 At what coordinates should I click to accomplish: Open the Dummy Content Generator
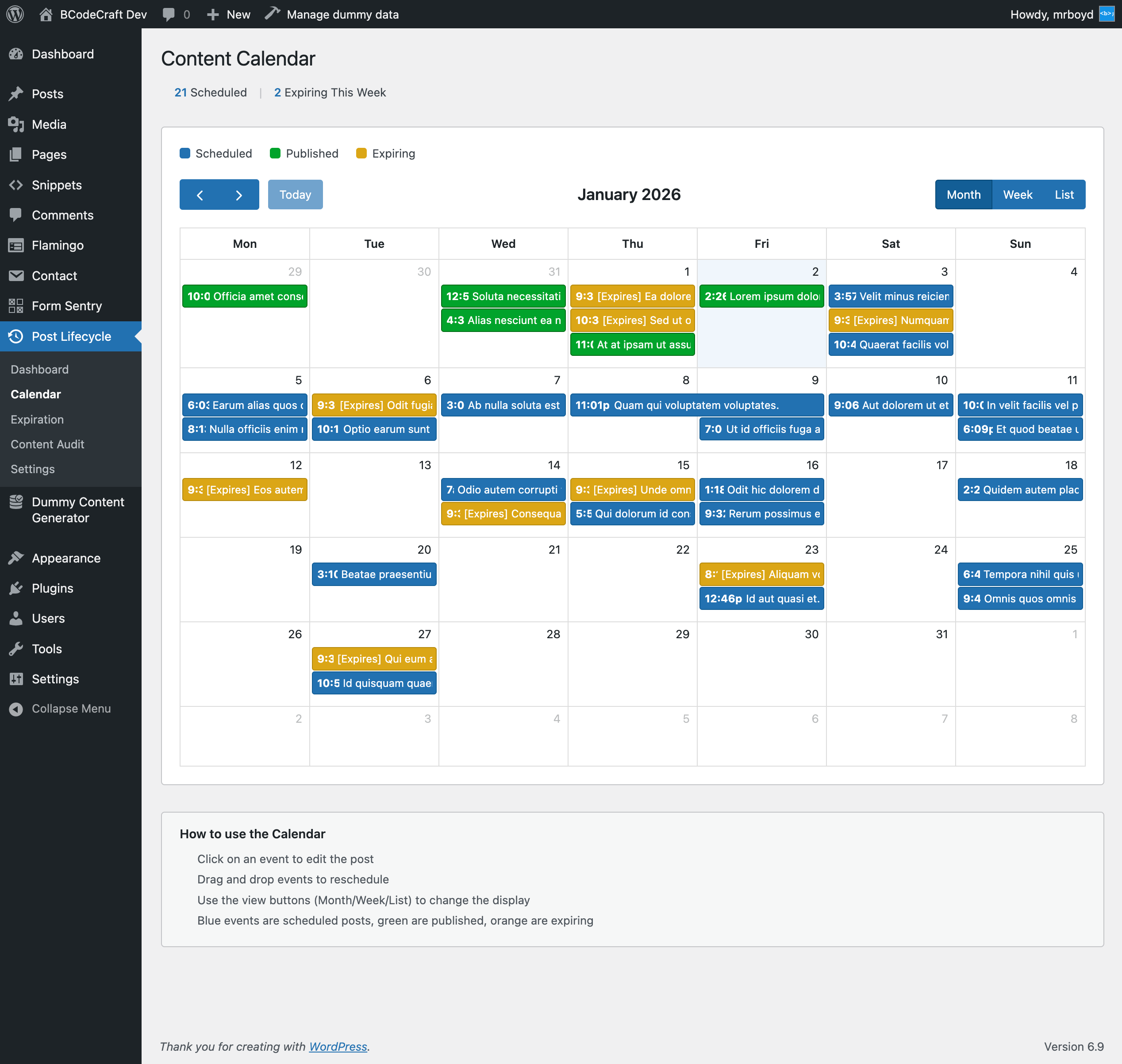click(x=78, y=509)
